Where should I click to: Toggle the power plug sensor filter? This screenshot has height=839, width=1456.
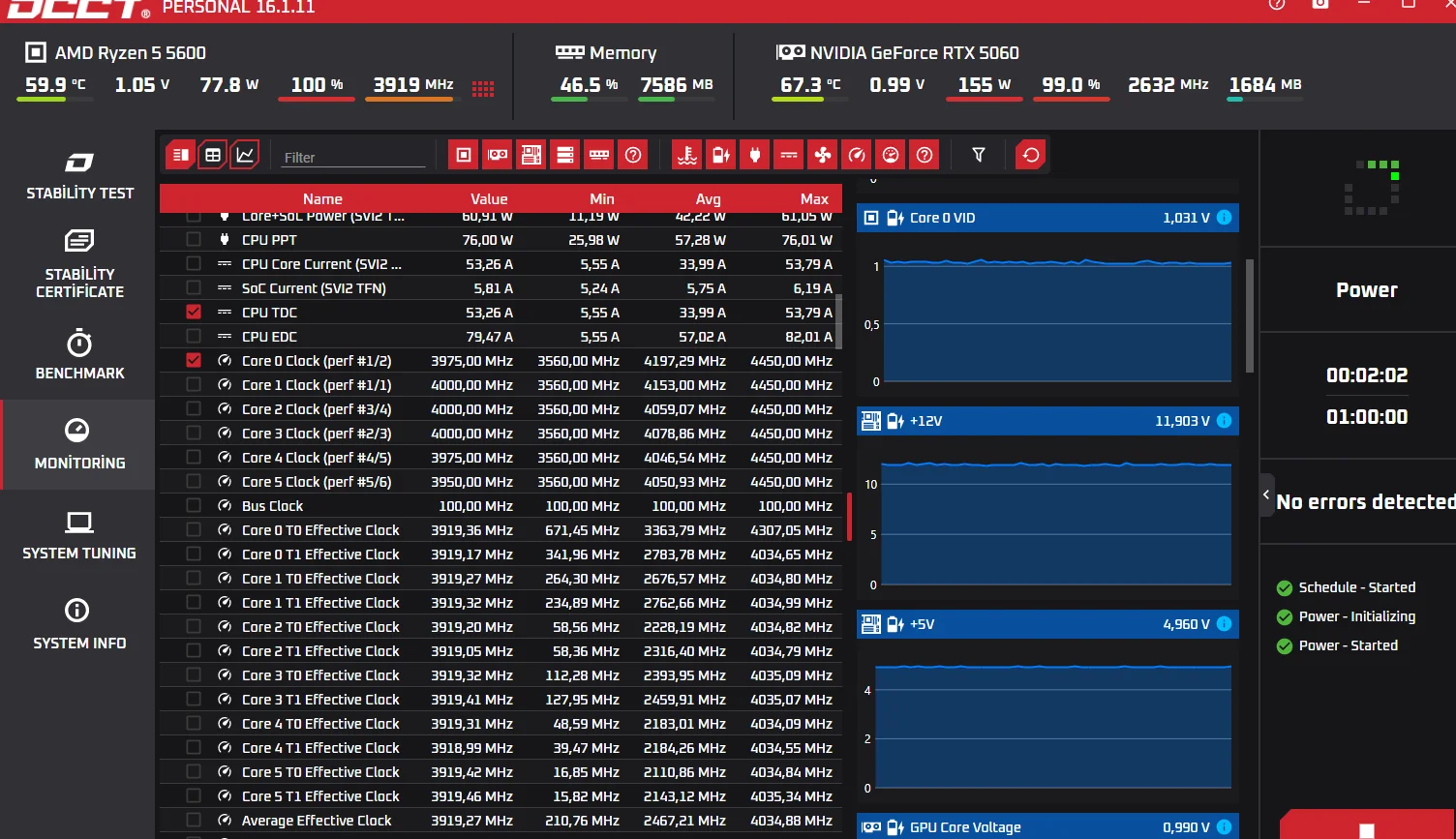[x=755, y=155]
